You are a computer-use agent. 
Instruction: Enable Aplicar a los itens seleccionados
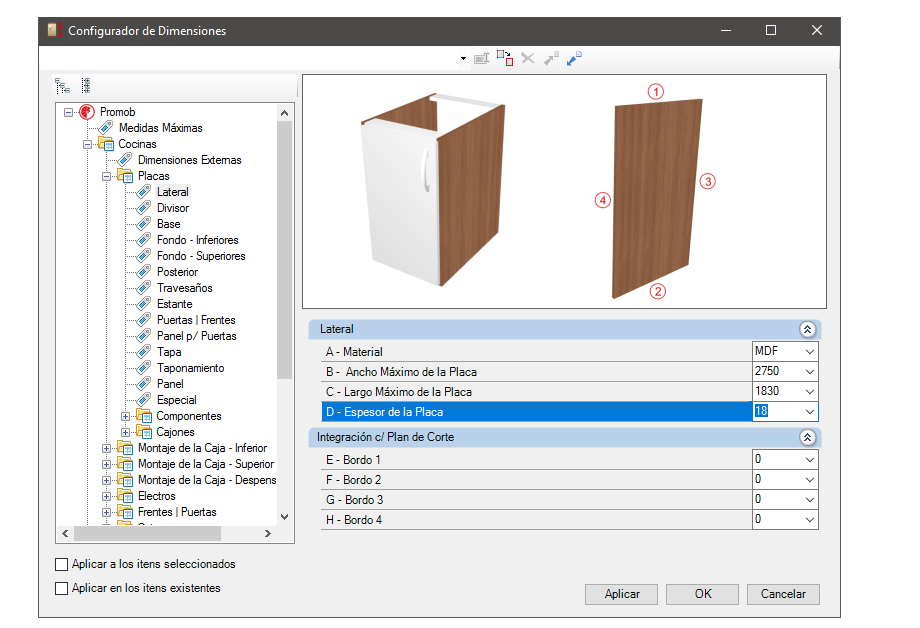61,565
